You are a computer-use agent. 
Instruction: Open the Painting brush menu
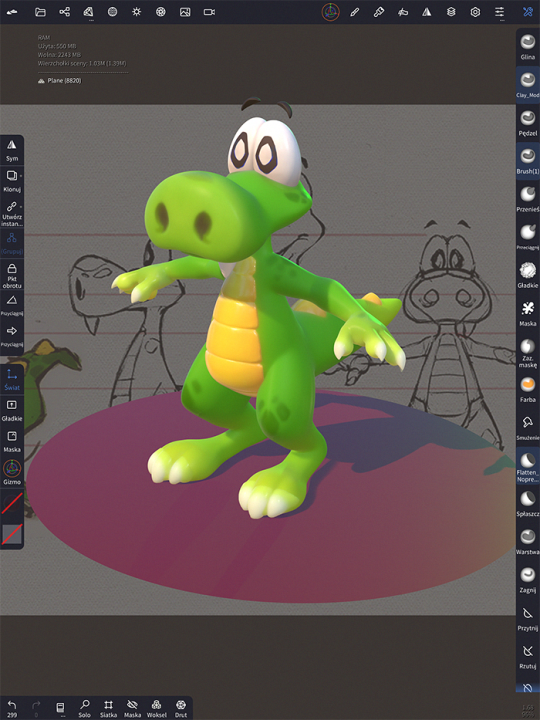coord(379,12)
